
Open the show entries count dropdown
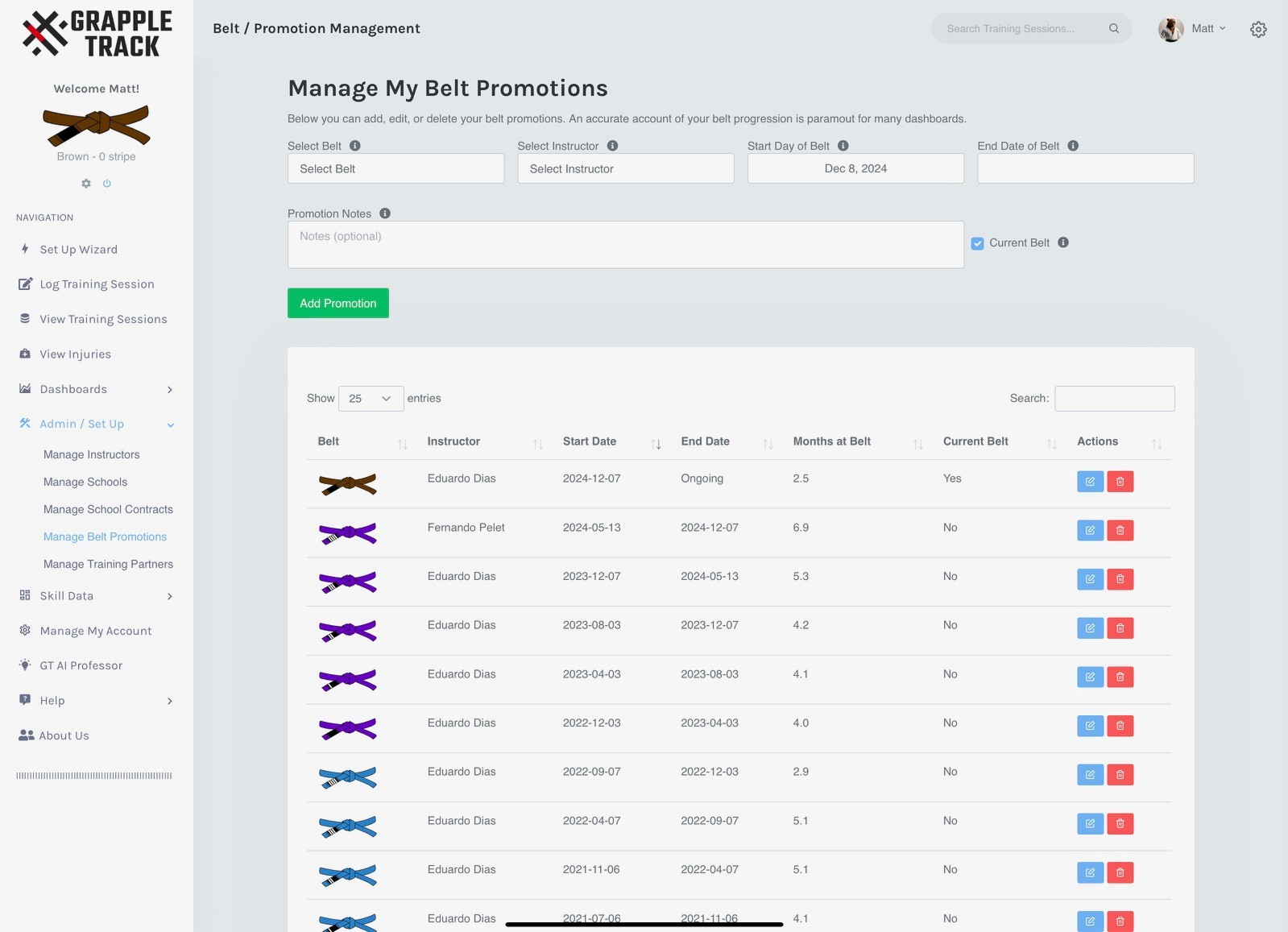371,399
